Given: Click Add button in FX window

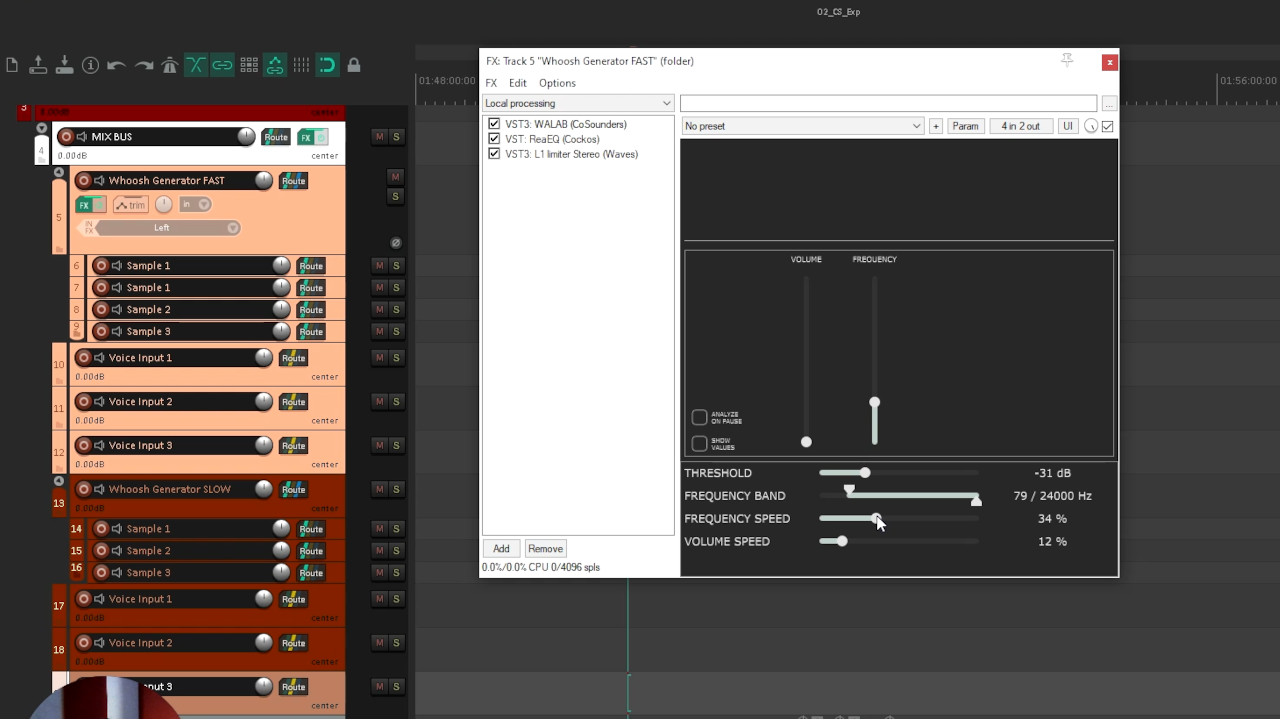Looking at the screenshot, I should point(501,549).
